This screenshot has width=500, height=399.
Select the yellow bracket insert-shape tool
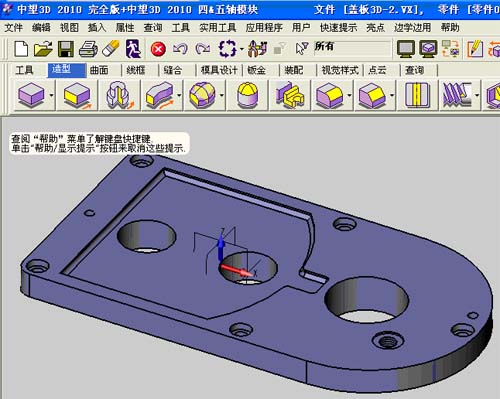pyautogui.click(x=290, y=96)
